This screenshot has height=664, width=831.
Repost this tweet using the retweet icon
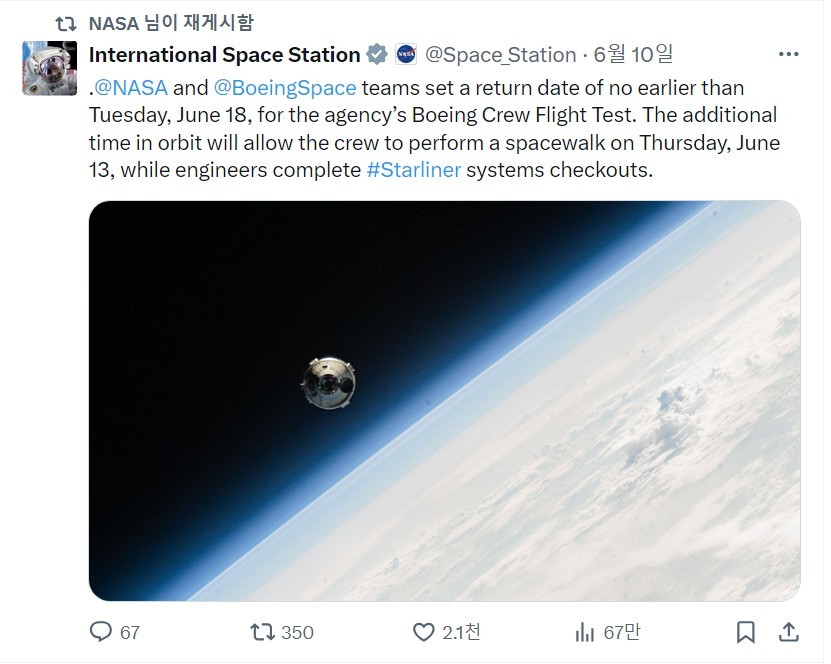(262, 632)
